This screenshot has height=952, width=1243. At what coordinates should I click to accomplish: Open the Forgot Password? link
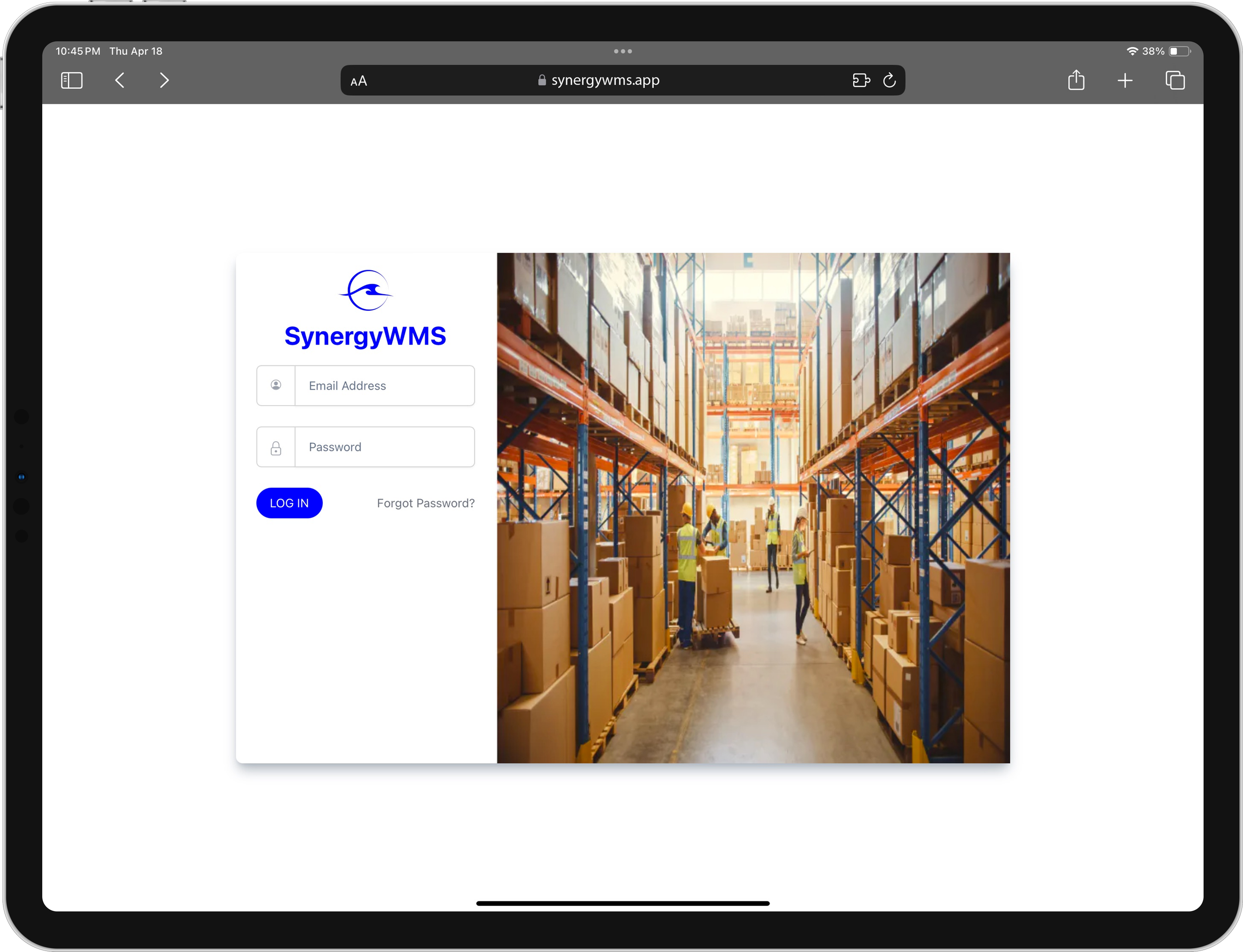pyautogui.click(x=425, y=503)
